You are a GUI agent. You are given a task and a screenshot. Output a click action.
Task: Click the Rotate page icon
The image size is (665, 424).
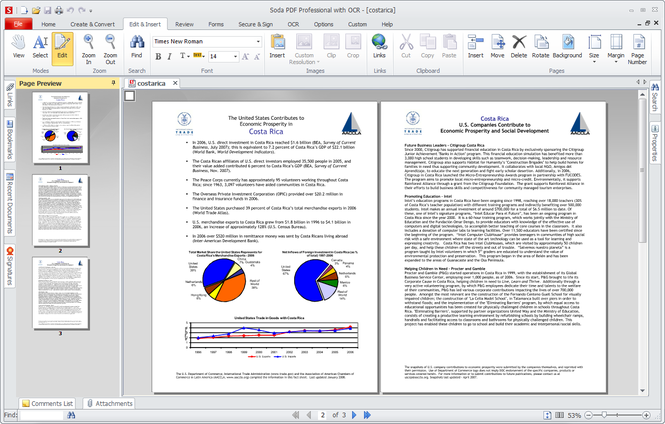coord(540,46)
